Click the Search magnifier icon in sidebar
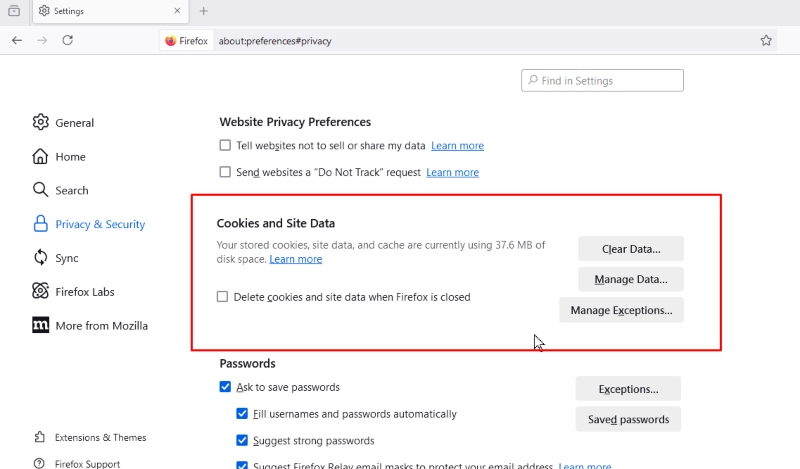Viewport: 800px width, 469px height. click(40, 190)
